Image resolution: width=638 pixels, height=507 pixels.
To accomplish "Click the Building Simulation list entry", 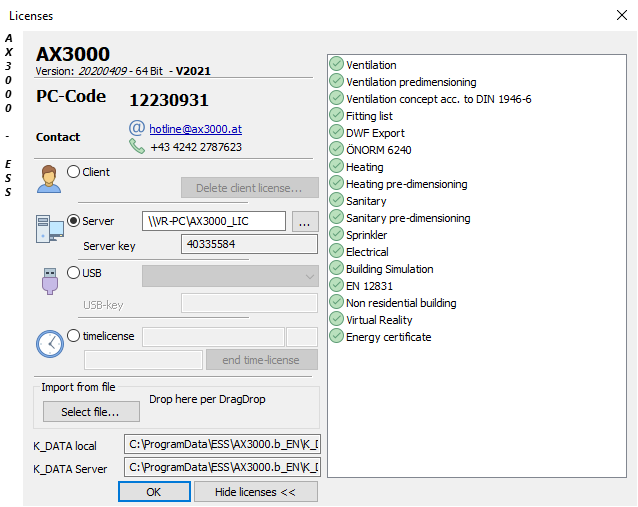I will (389, 269).
